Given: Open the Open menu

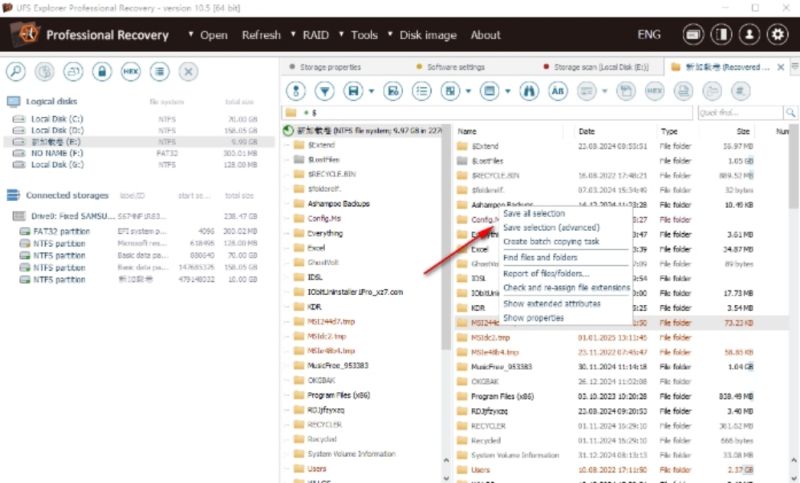Looking at the screenshot, I should 214,35.
